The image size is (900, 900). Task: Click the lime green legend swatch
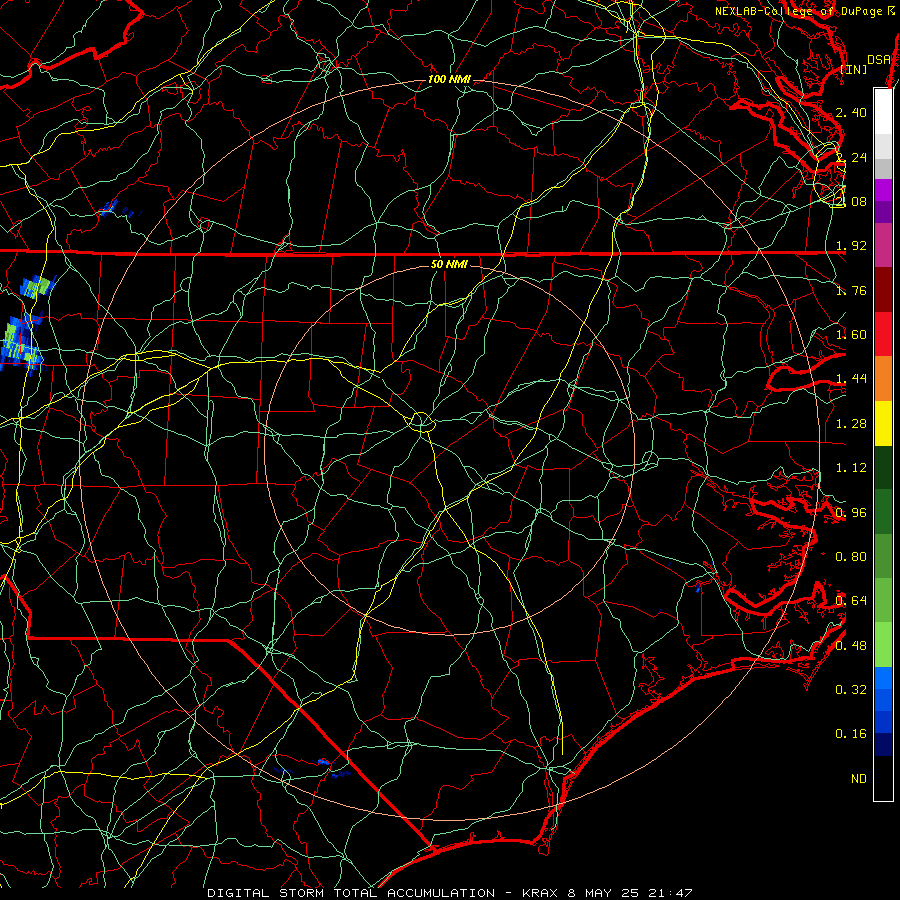pos(883,644)
